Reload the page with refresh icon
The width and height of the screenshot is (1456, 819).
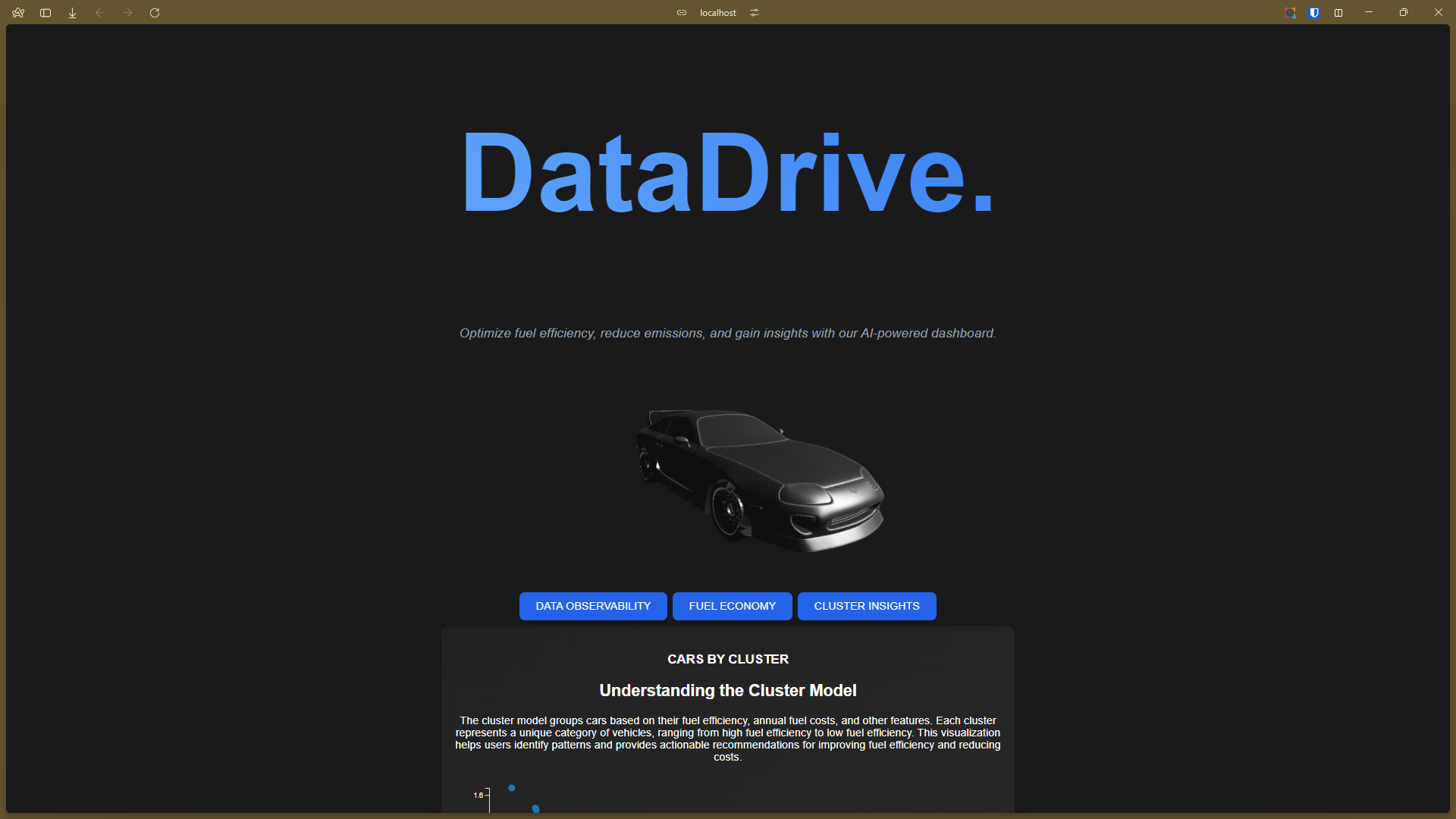click(155, 13)
